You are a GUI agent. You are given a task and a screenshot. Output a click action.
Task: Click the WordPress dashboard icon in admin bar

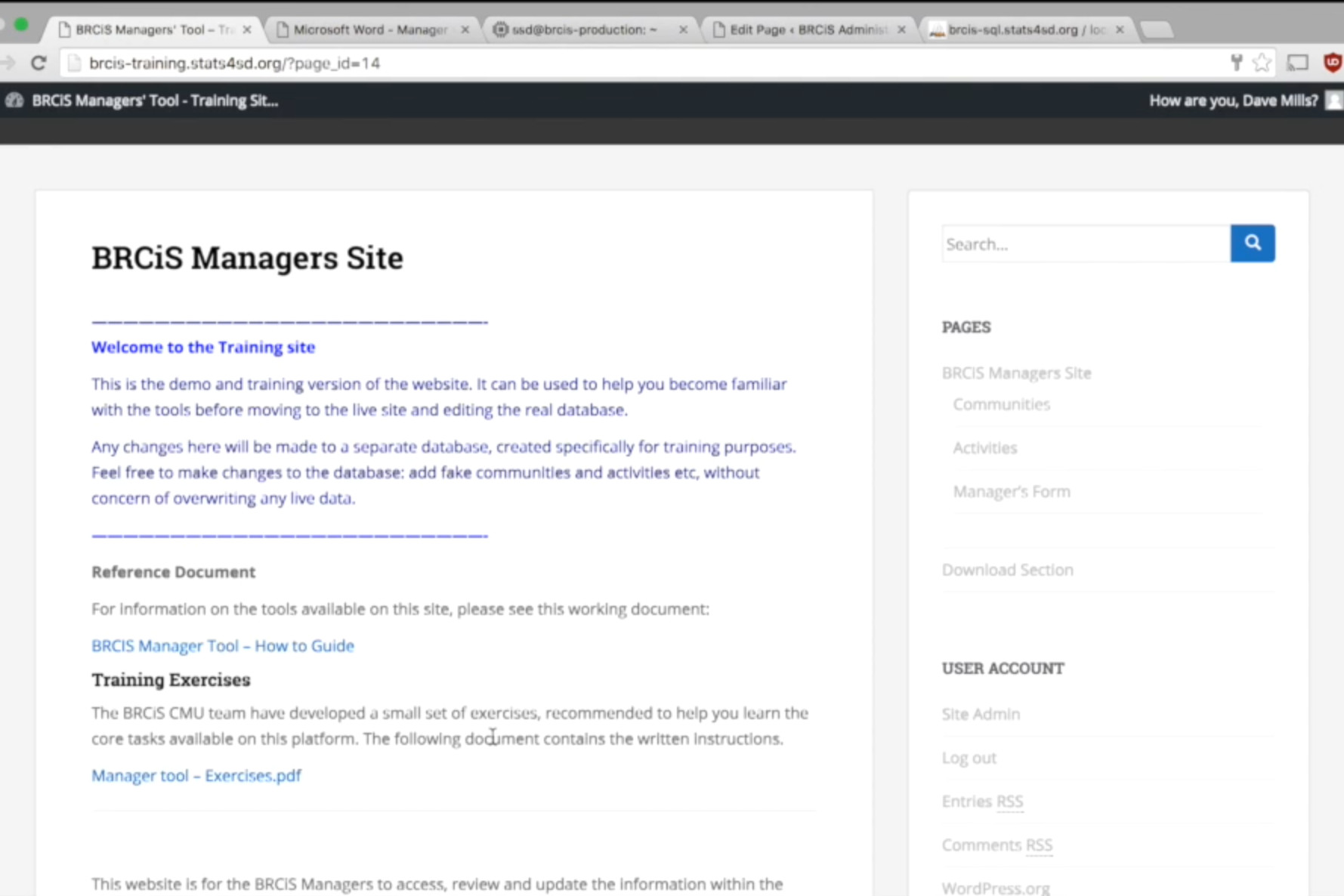(14, 100)
